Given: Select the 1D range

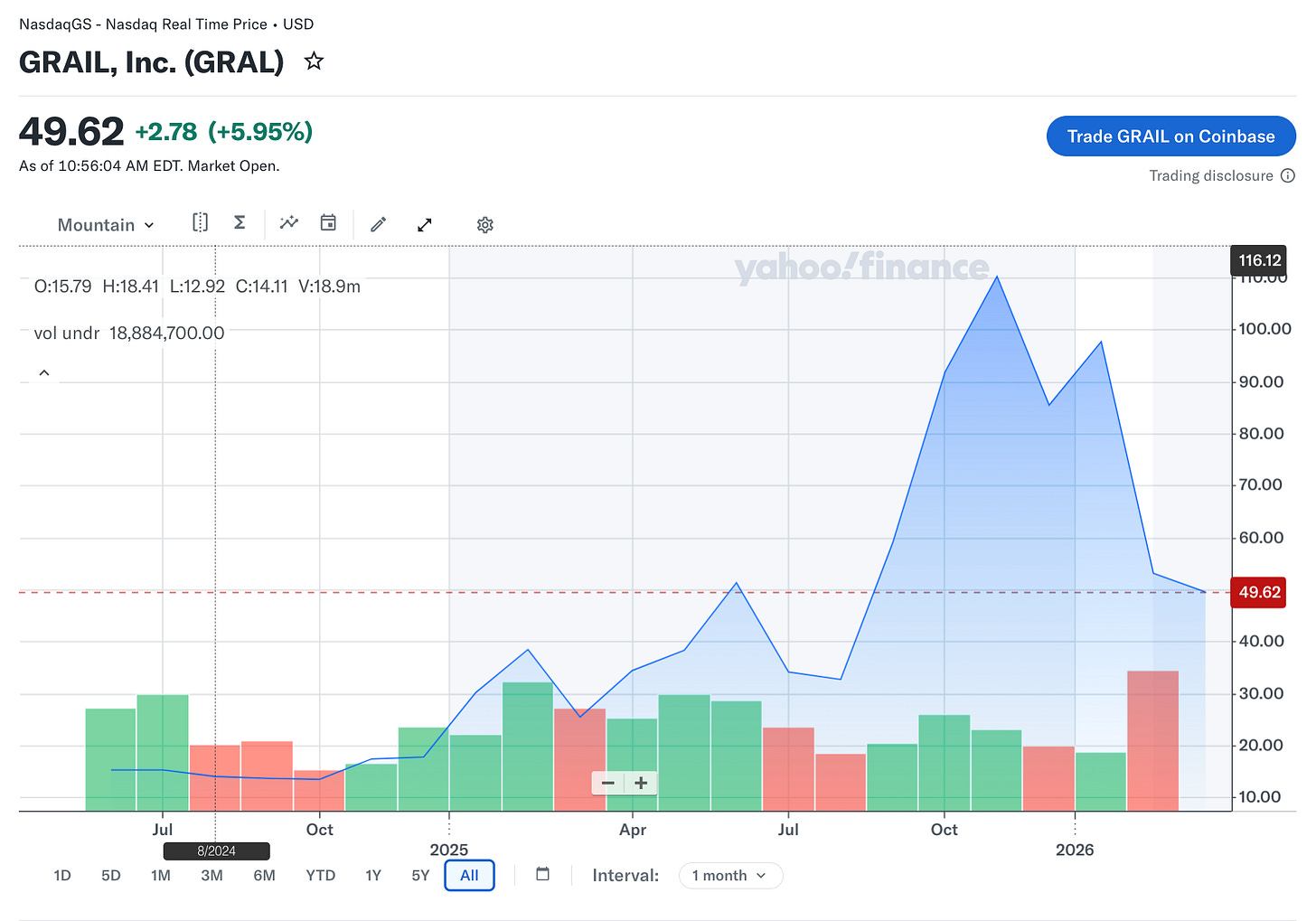Looking at the screenshot, I should click(x=62, y=875).
